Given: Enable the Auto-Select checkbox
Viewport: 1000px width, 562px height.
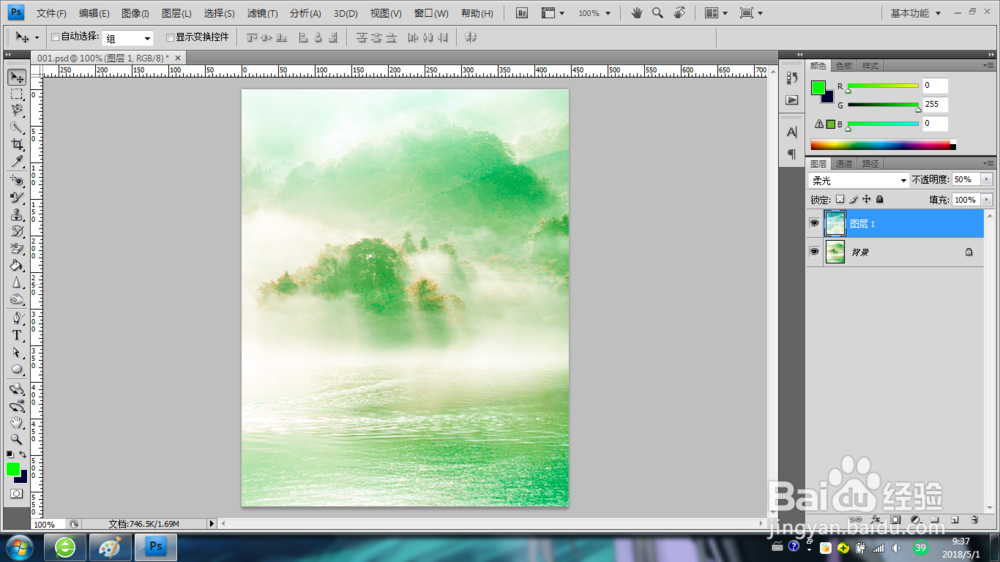Looking at the screenshot, I should 55,37.
